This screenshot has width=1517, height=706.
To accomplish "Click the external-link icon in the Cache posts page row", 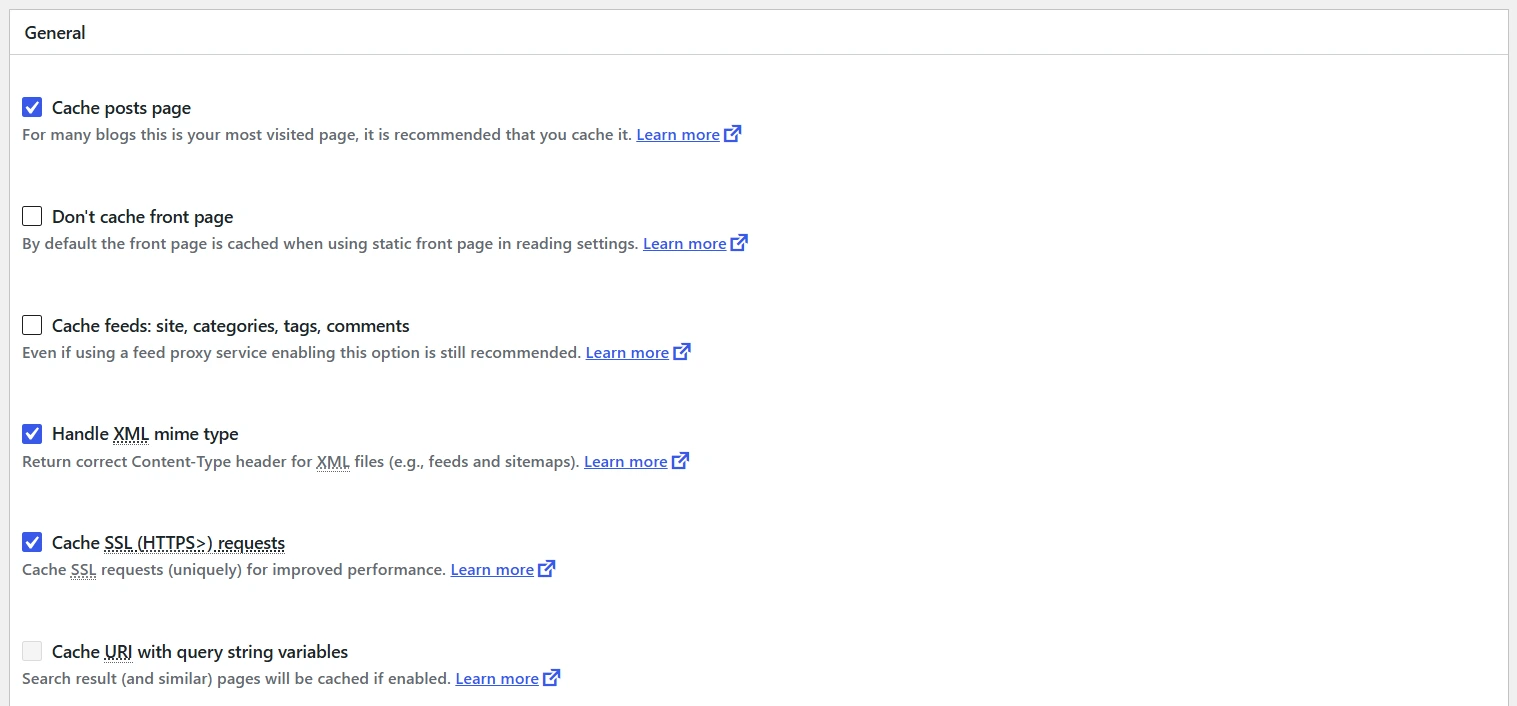I will [x=733, y=133].
